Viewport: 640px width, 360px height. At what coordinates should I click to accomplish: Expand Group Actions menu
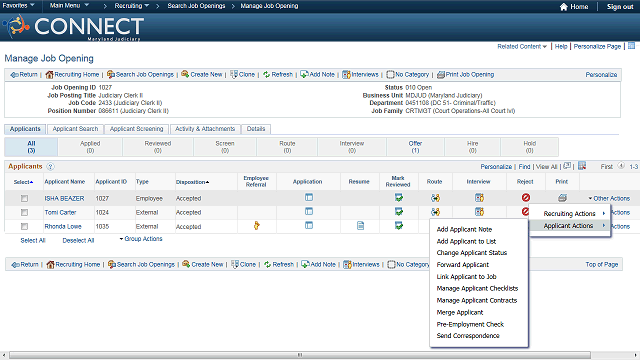click(141, 239)
